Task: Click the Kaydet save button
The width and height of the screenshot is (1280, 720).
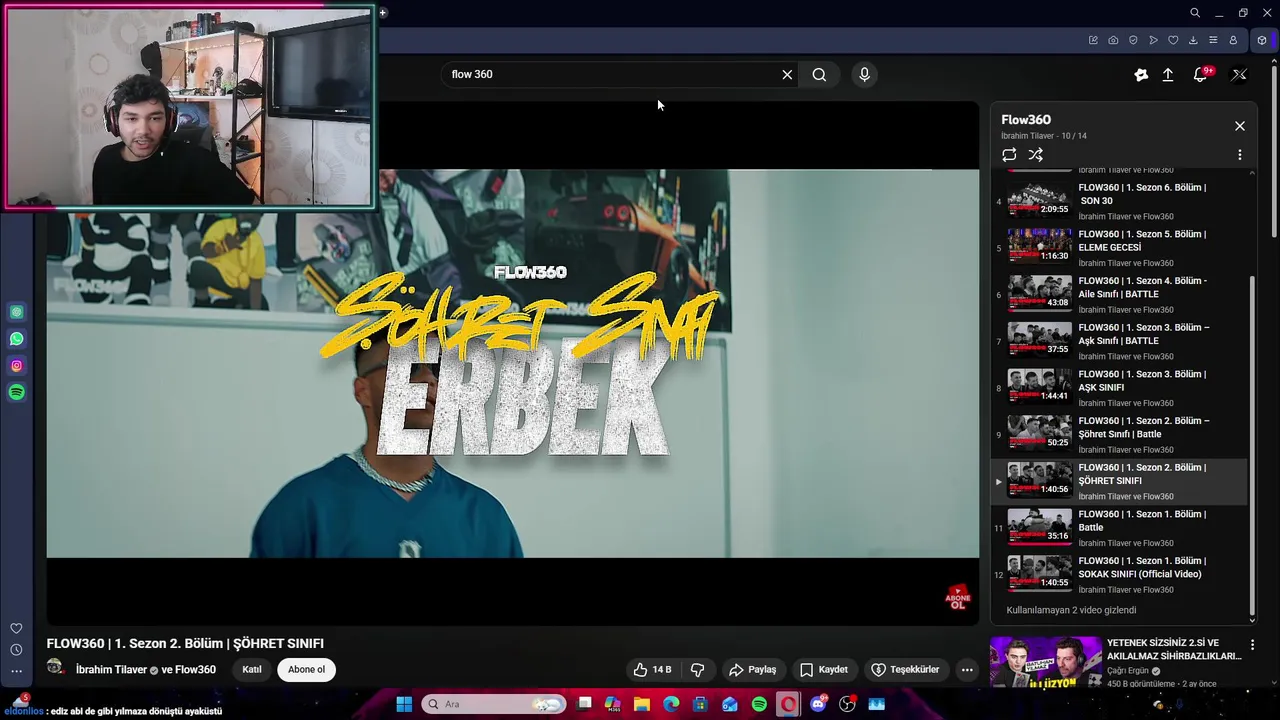Action: click(x=824, y=670)
